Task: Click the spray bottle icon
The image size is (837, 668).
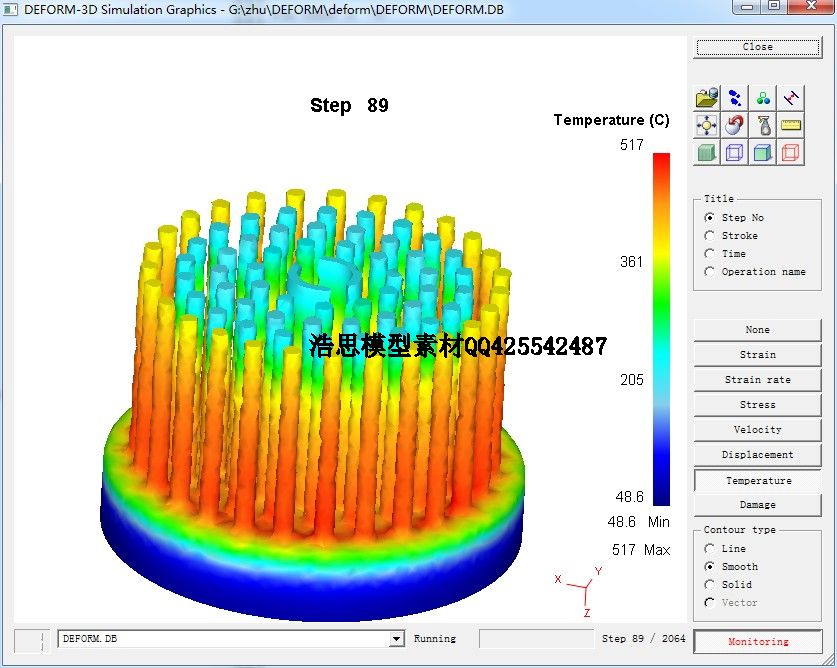Action: coord(763,125)
